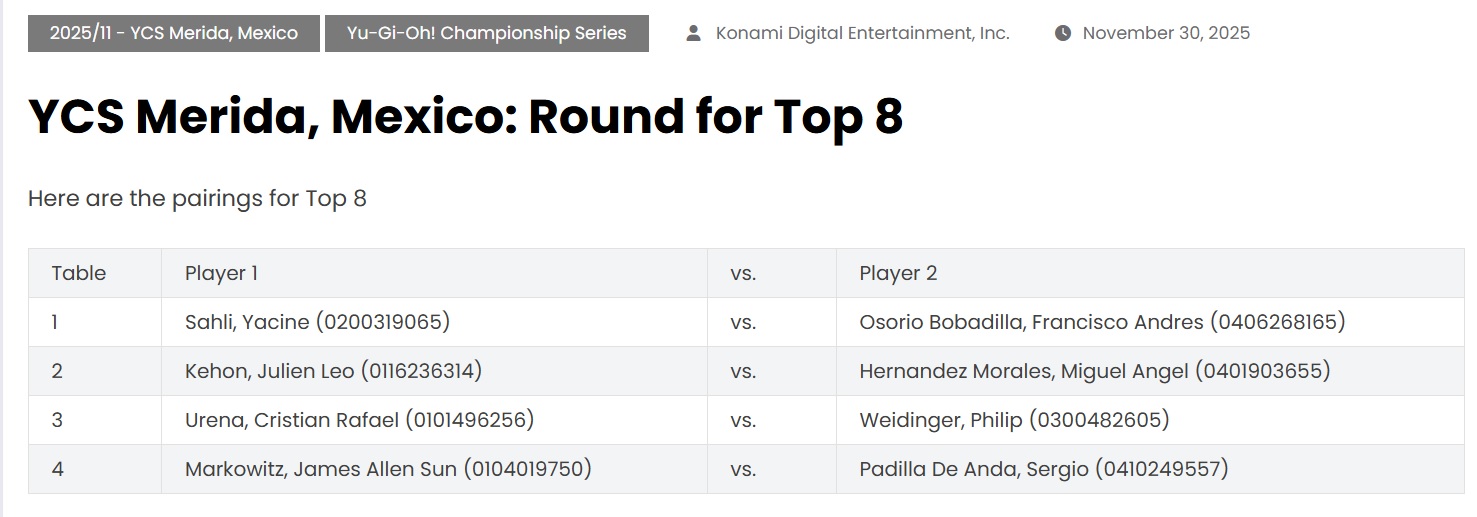Click the Here are the pairings text
Screen dimensions: 1477x517
pos(197,198)
